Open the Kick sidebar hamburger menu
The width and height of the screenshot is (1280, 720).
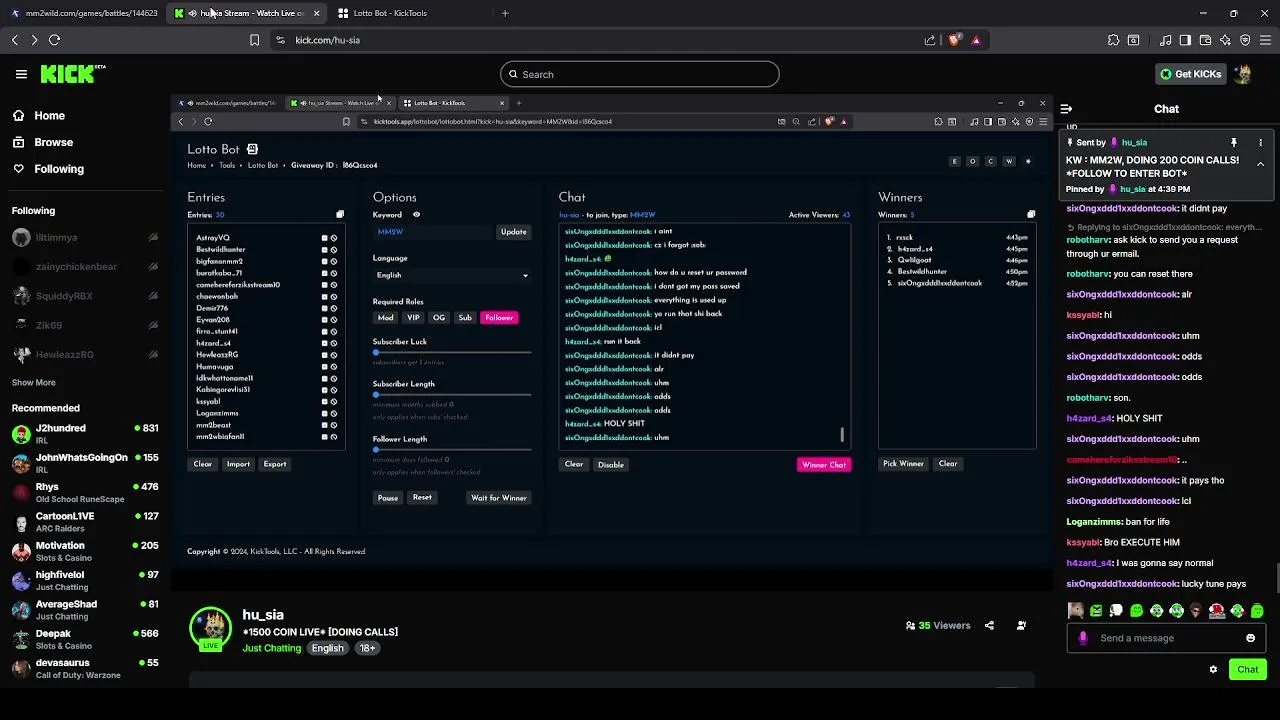[x=21, y=74]
